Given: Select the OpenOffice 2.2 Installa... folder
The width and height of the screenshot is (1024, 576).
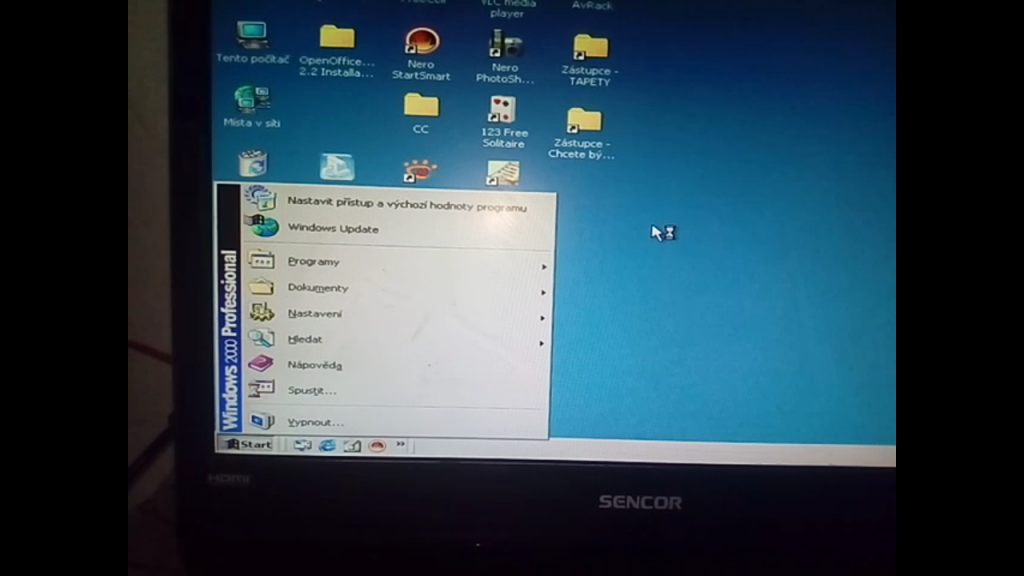Looking at the screenshot, I should pyautogui.click(x=337, y=51).
